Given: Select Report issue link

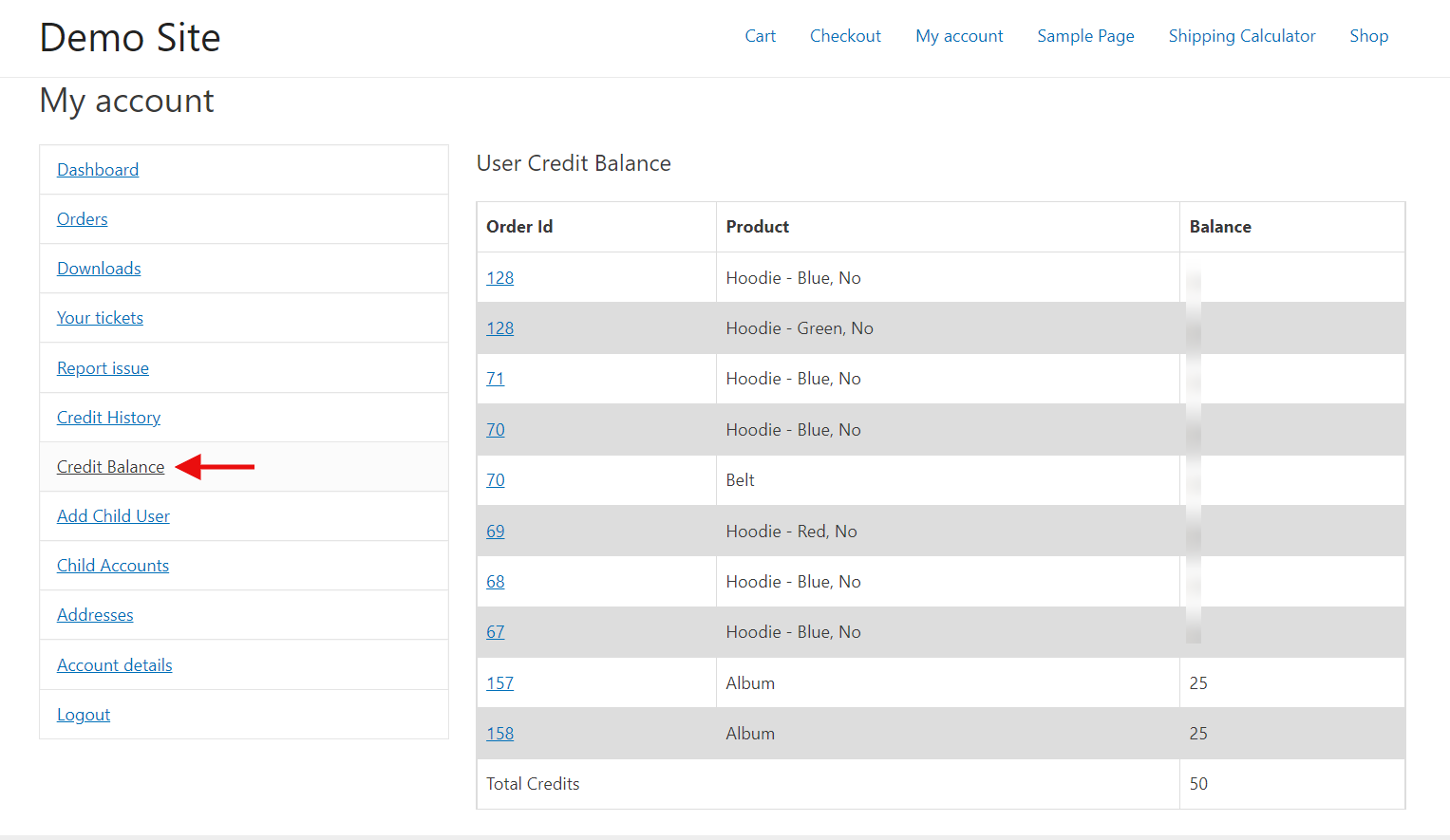Looking at the screenshot, I should (x=103, y=368).
